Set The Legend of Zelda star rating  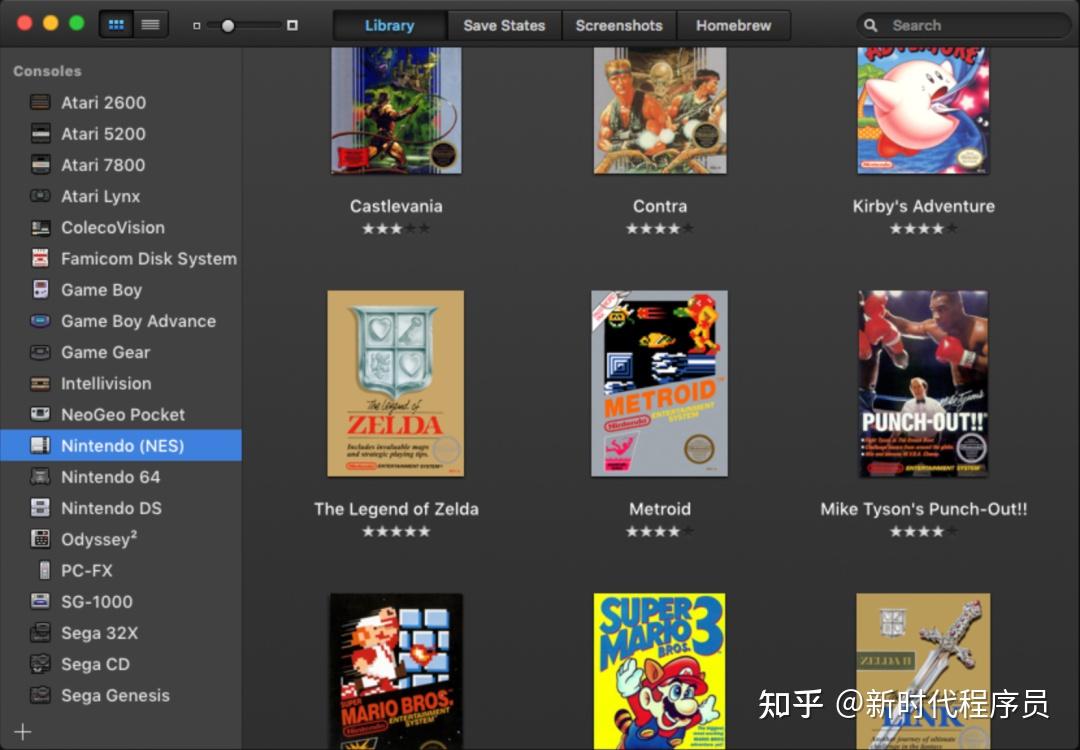click(396, 531)
